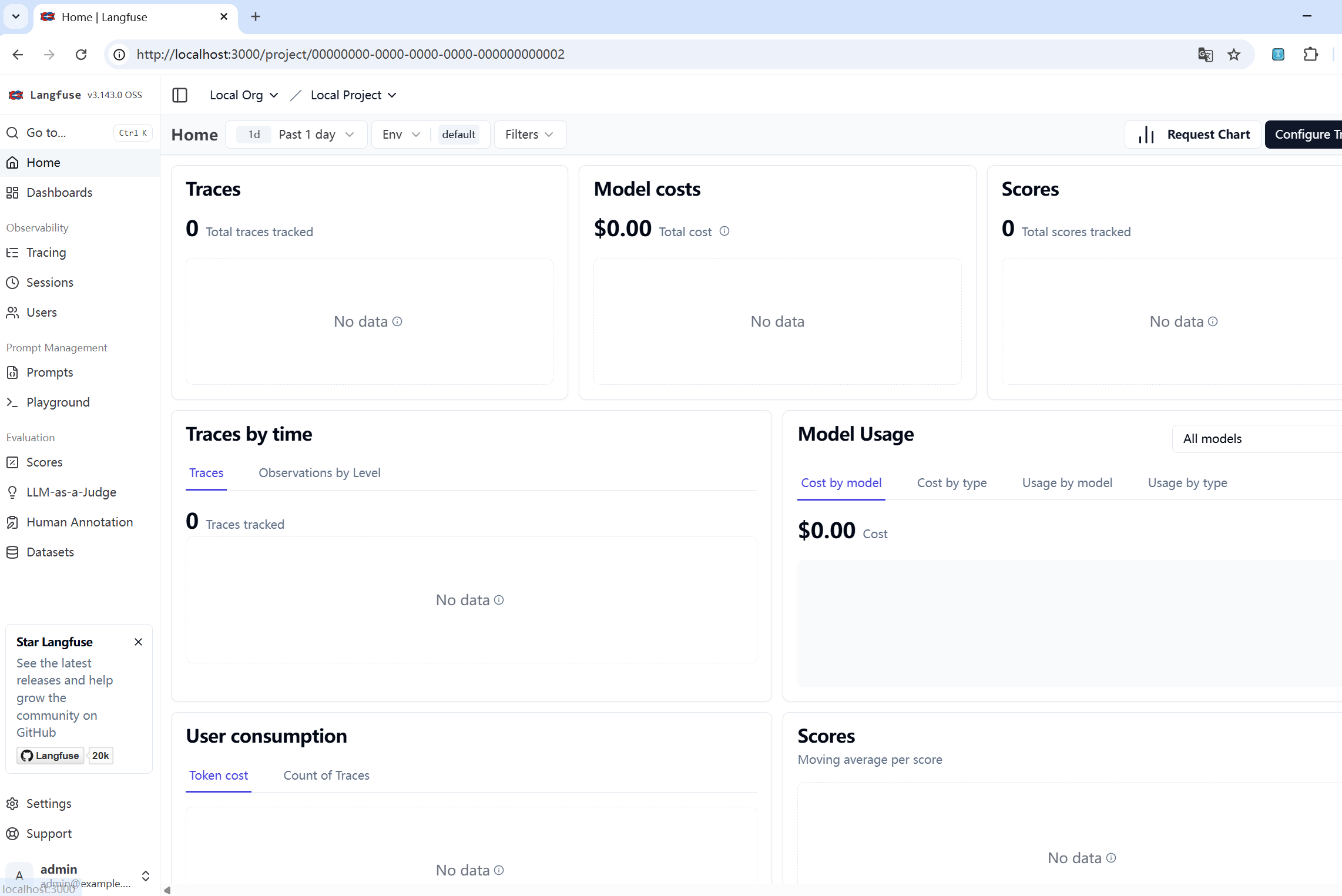Viewport: 1342px width, 896px height.
Task: Open the Human Annotation page
Action: click(x=79, y=522)
